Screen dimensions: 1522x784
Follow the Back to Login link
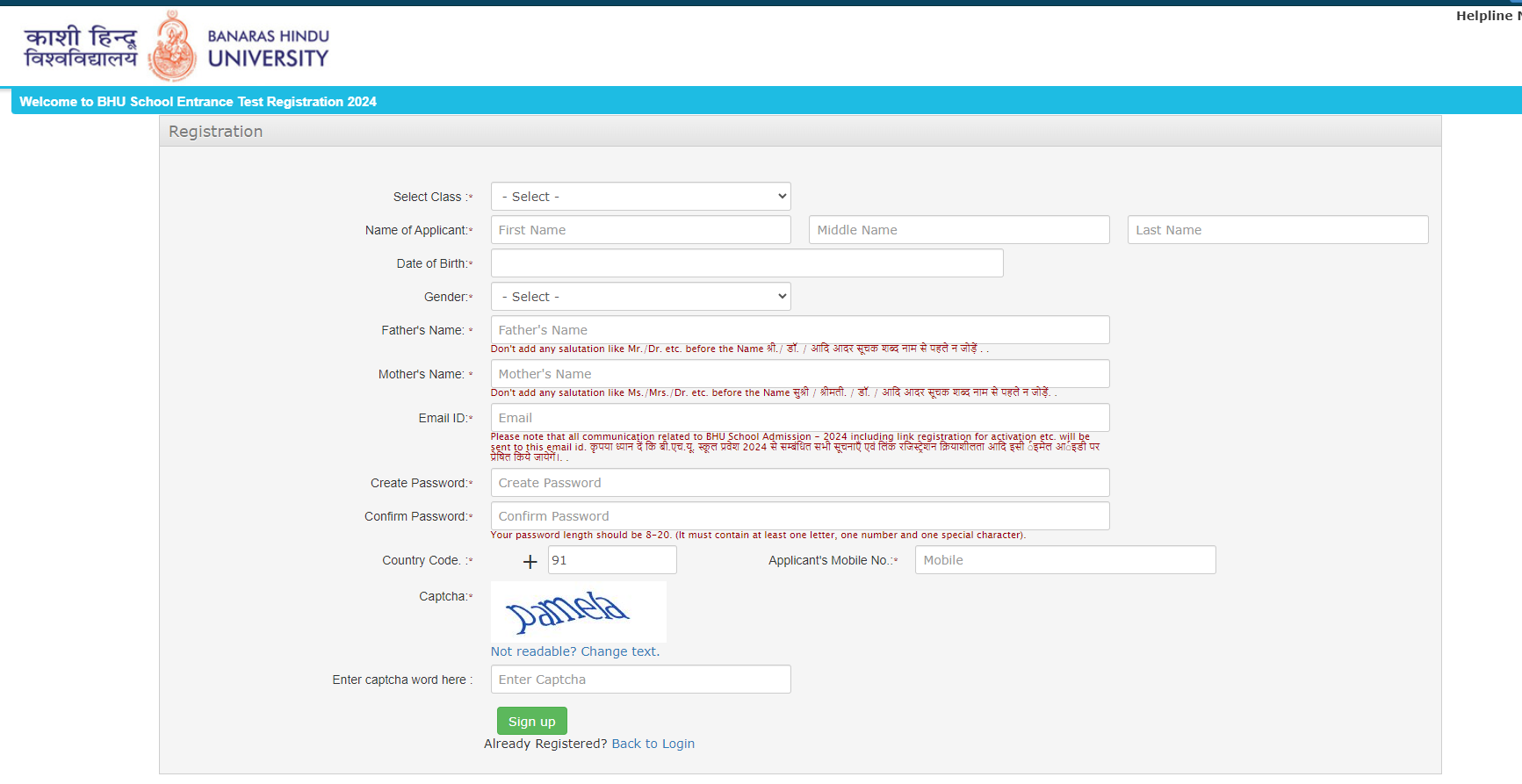[x=653, y=744]
